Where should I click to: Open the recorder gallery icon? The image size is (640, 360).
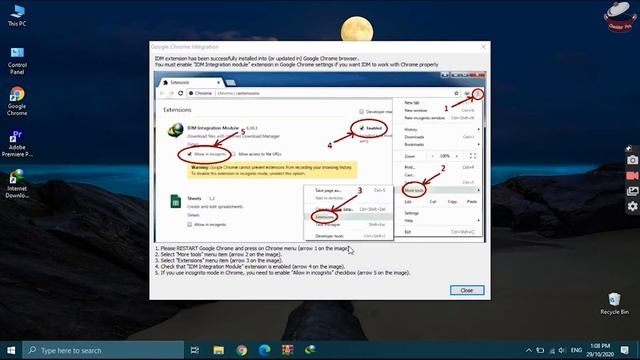pyautogui.click(x=632, y=191)
